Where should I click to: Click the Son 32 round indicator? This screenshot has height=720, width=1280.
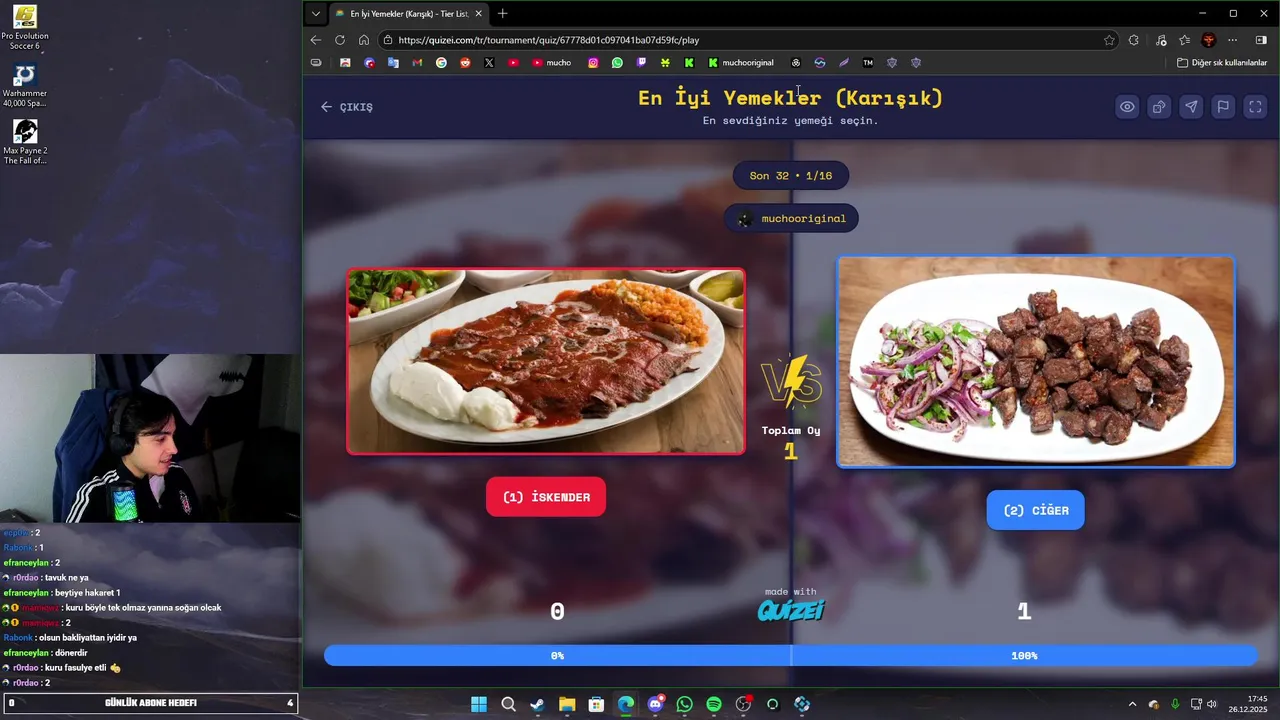coord(791,176)
